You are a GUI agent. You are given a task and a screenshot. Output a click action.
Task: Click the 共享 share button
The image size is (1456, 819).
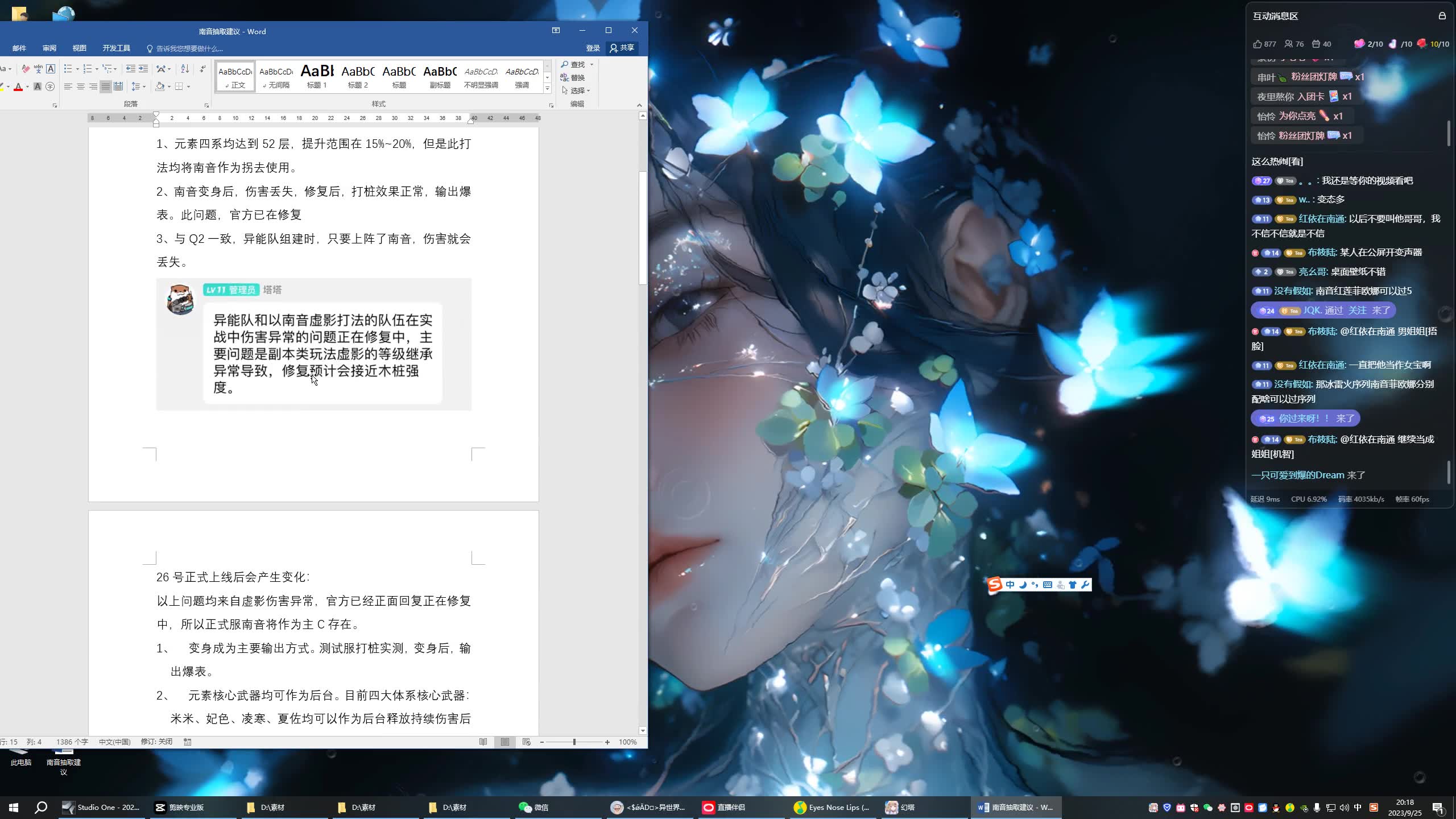point(622,48)
